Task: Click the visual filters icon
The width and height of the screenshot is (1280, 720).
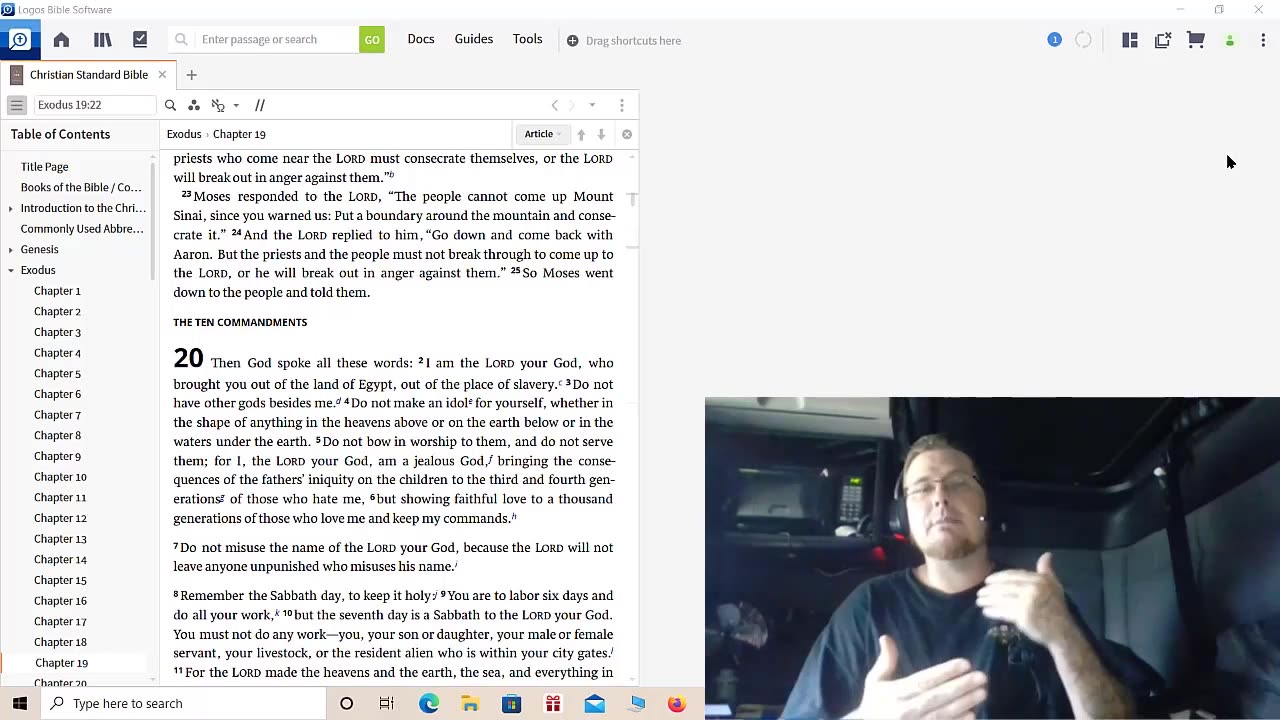Action: (x=194, y=105)
